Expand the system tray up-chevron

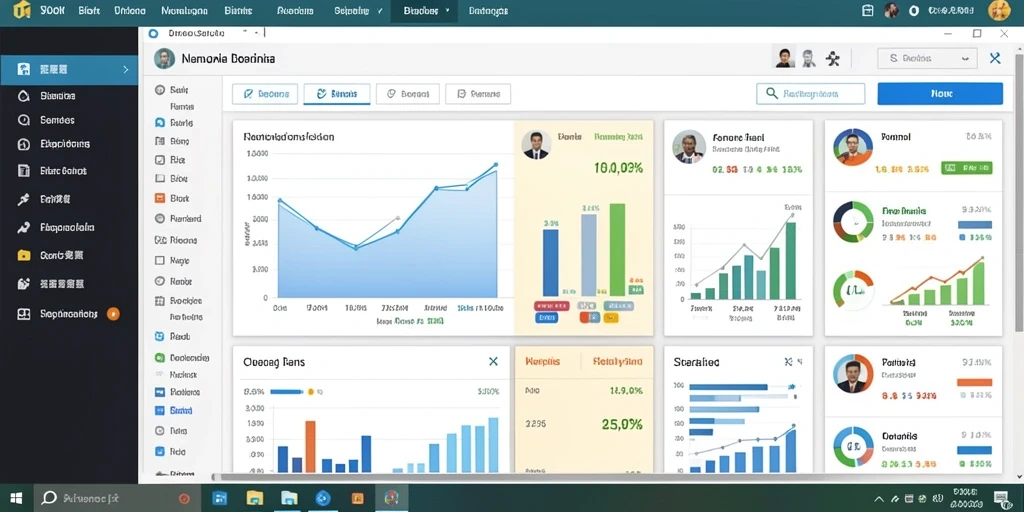coord(880,498)
